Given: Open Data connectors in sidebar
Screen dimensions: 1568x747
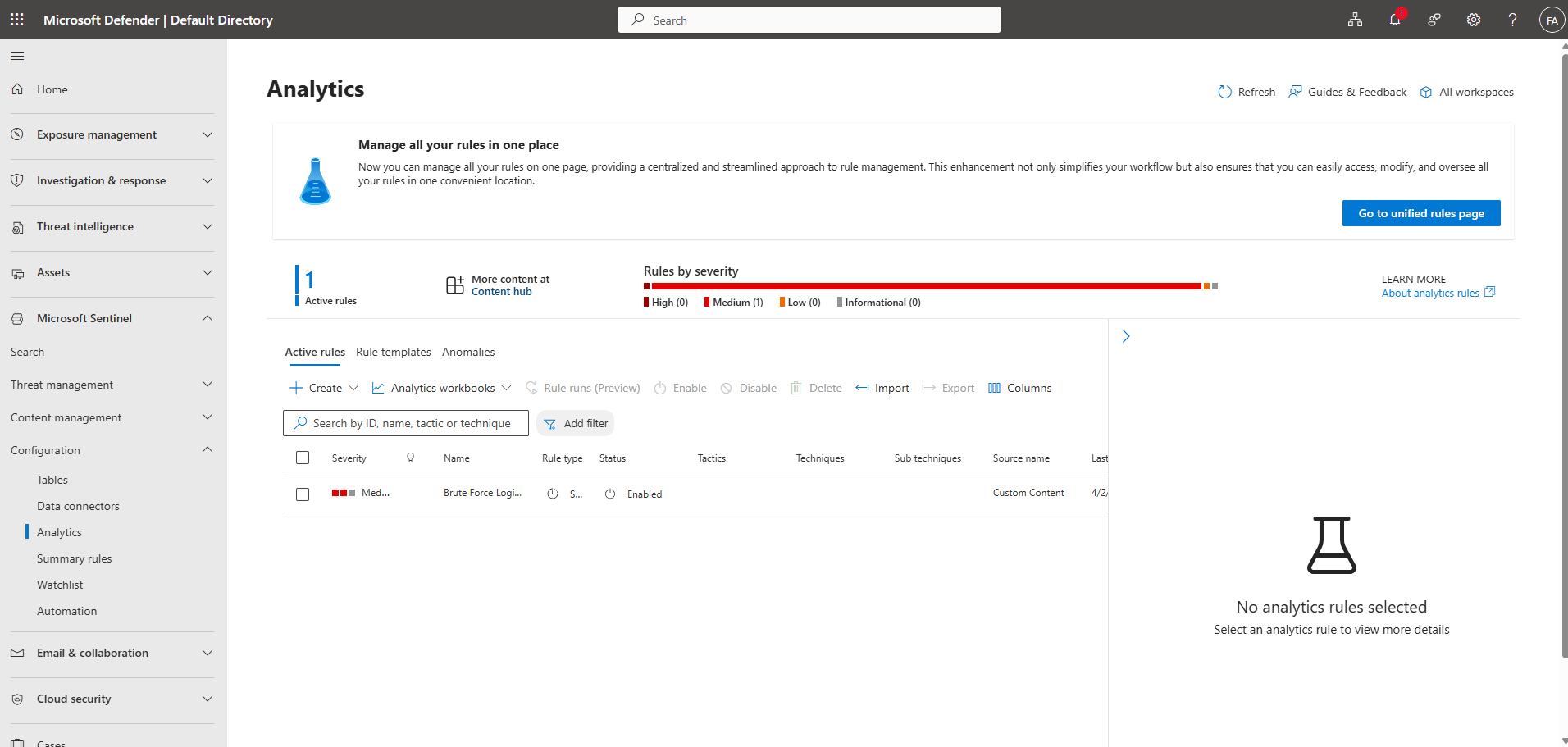Looking at the screenshot, I should click(78, 506).
